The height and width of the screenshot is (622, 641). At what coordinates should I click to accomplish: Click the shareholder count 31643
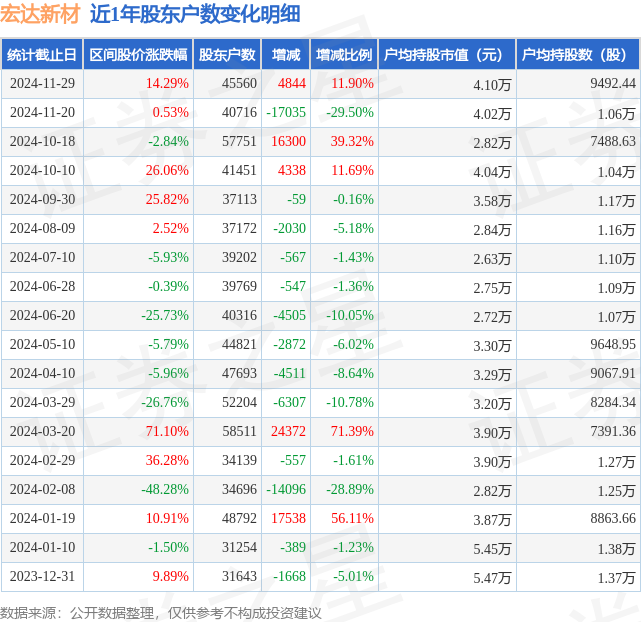[240, 577]
